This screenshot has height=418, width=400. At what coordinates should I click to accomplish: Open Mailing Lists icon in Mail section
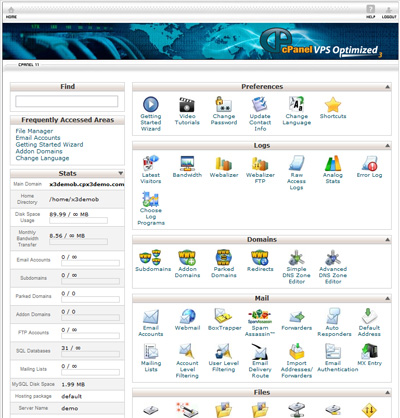pos(151,352)
